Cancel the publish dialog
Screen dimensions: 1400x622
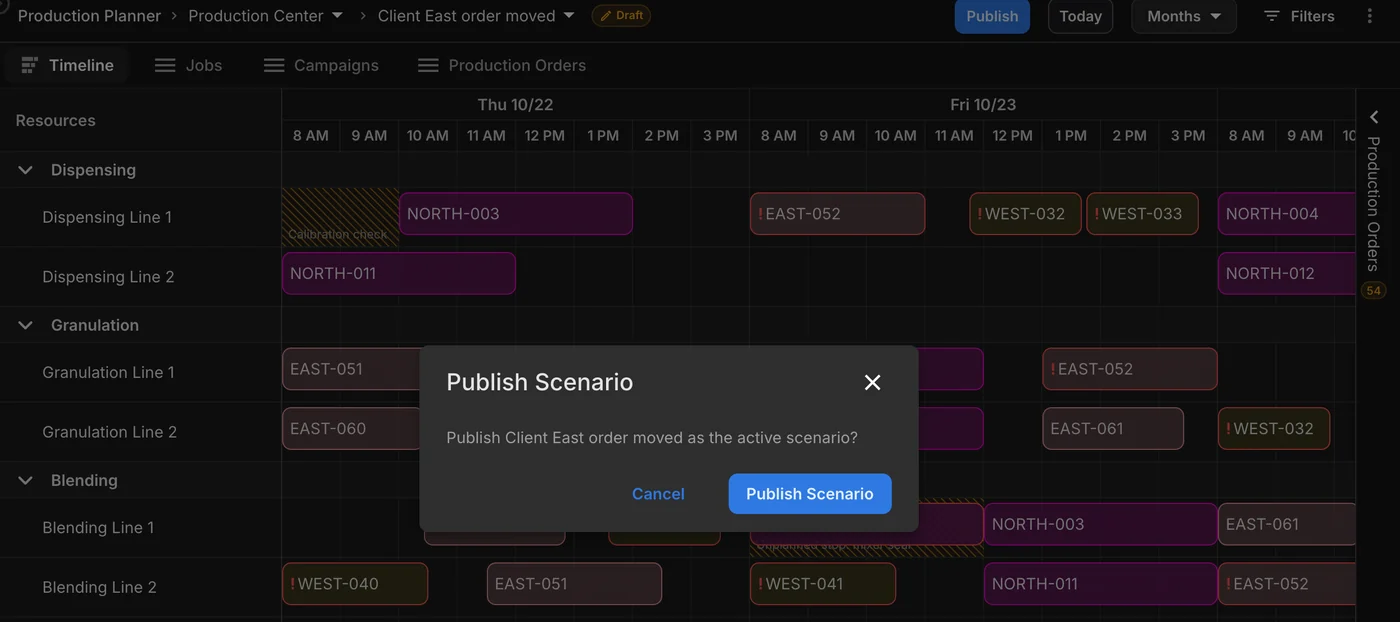[x=658, y=494]
